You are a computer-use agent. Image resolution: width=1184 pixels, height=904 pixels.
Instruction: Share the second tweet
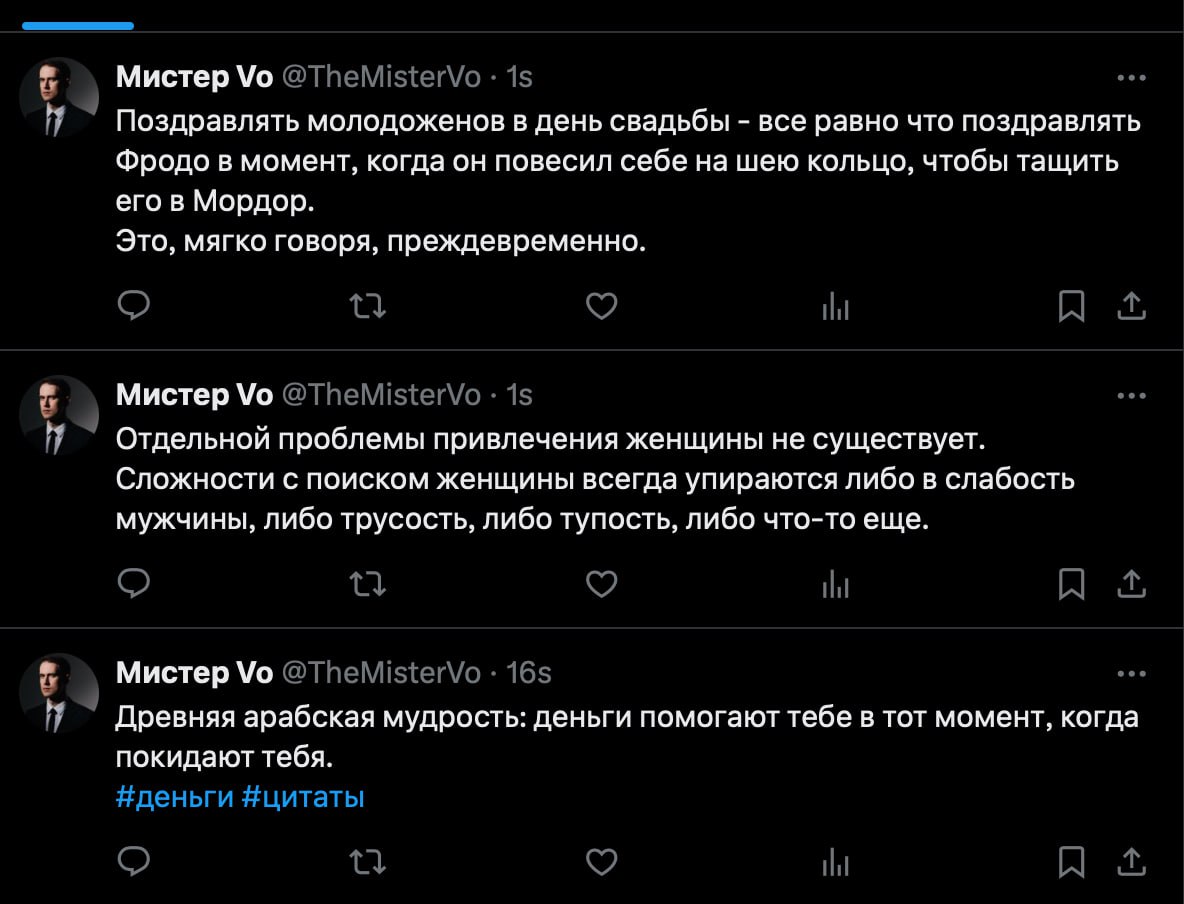(x=1131, y=584)
